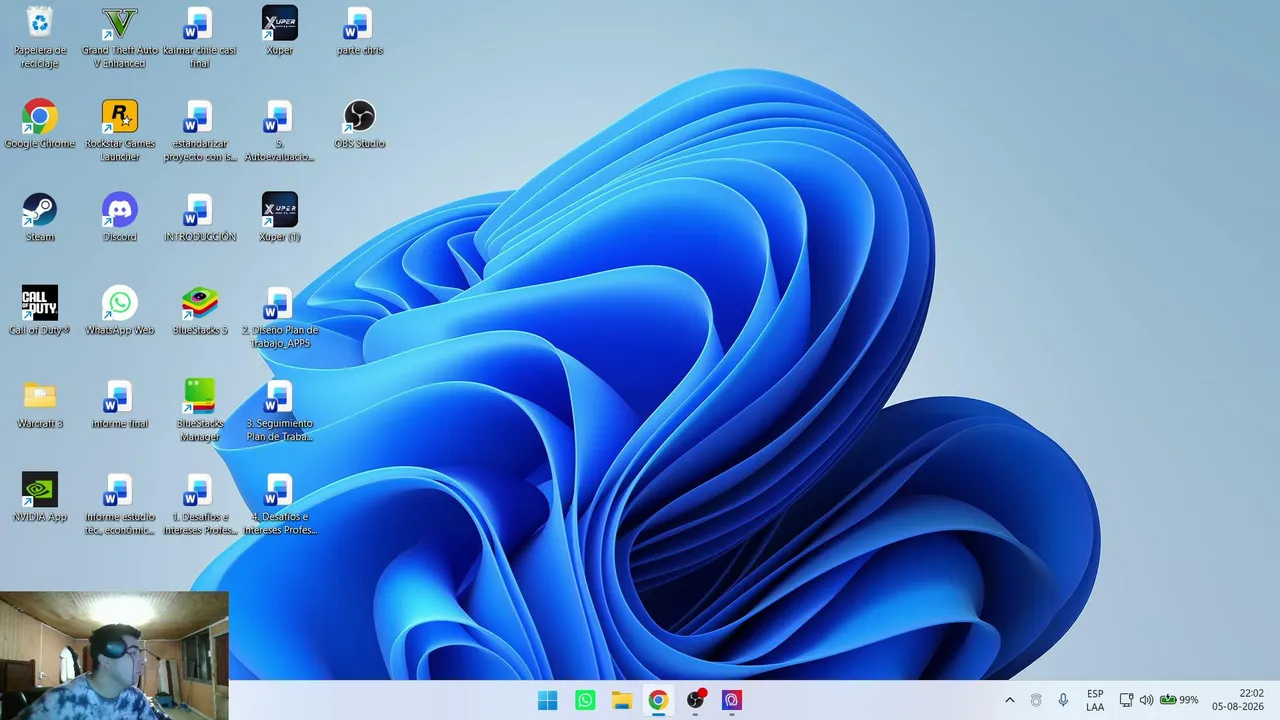The height and width of the screenshot is (720, 1280).
Task: Switch to OBS Studio in the taskbar
Action: 695,700
